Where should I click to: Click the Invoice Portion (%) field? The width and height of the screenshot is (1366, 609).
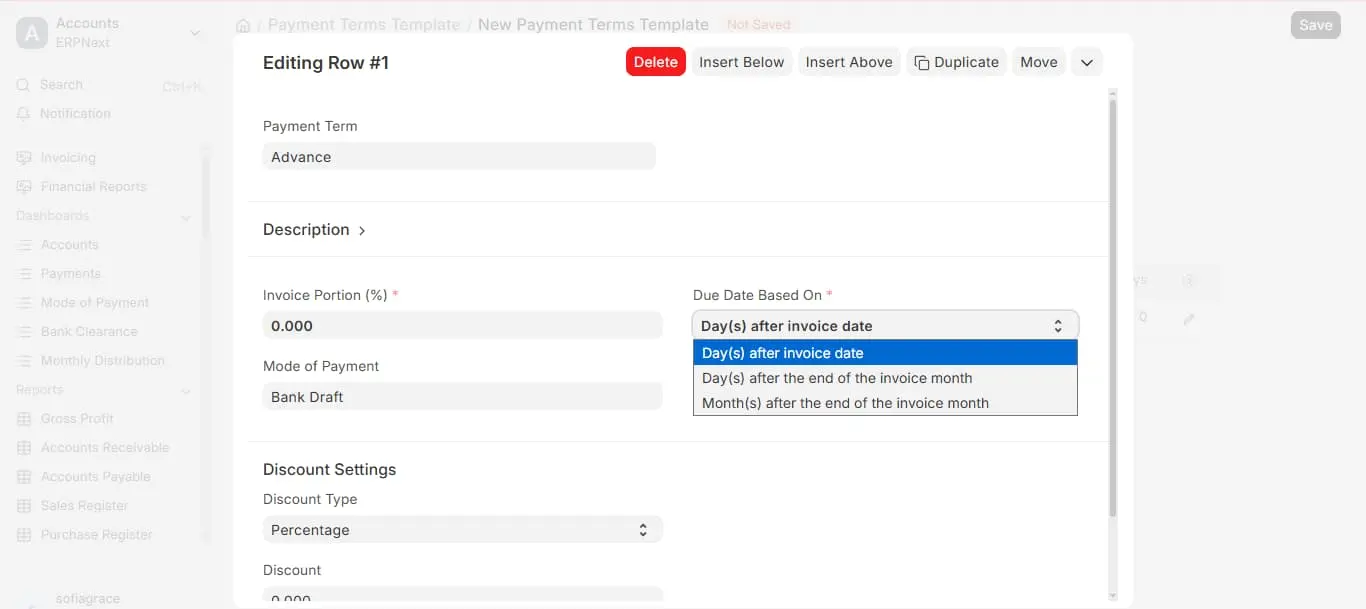462,325
